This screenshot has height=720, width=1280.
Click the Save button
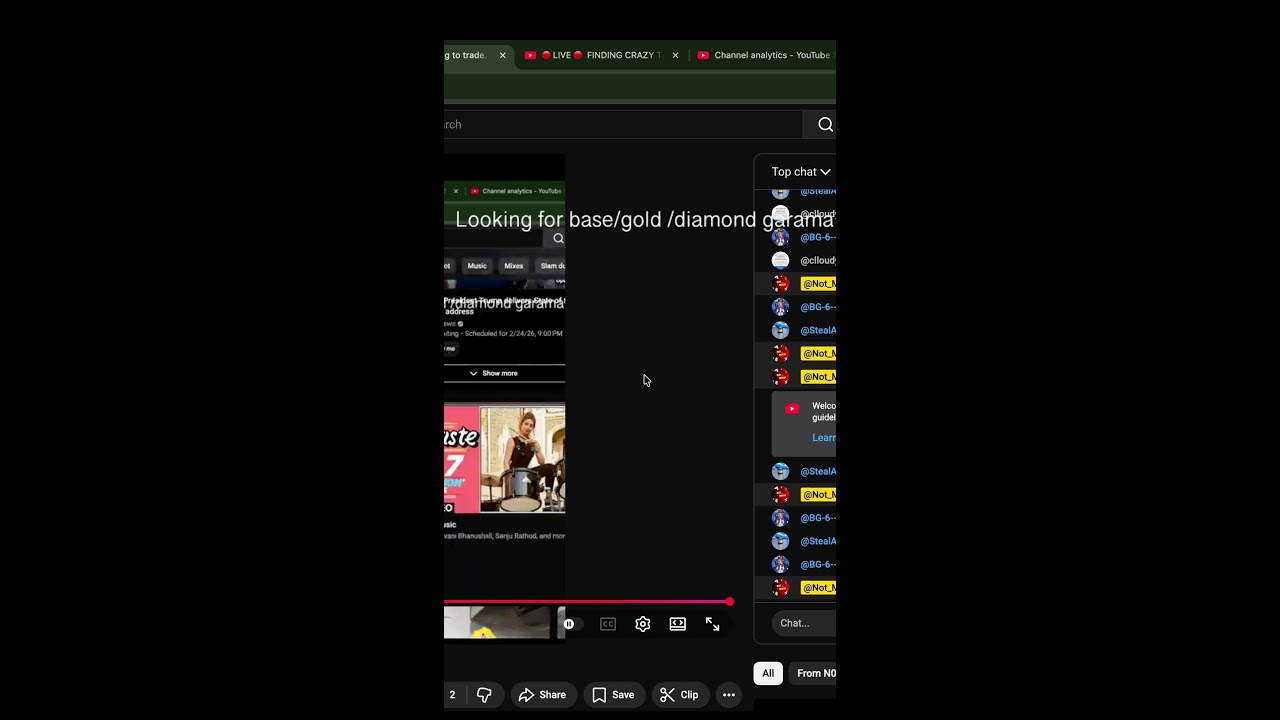pyautogui.click(x=613, y=695)
